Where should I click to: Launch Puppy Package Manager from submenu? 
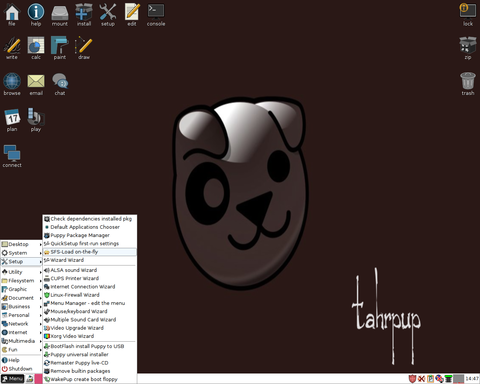[x=90, y=235]
